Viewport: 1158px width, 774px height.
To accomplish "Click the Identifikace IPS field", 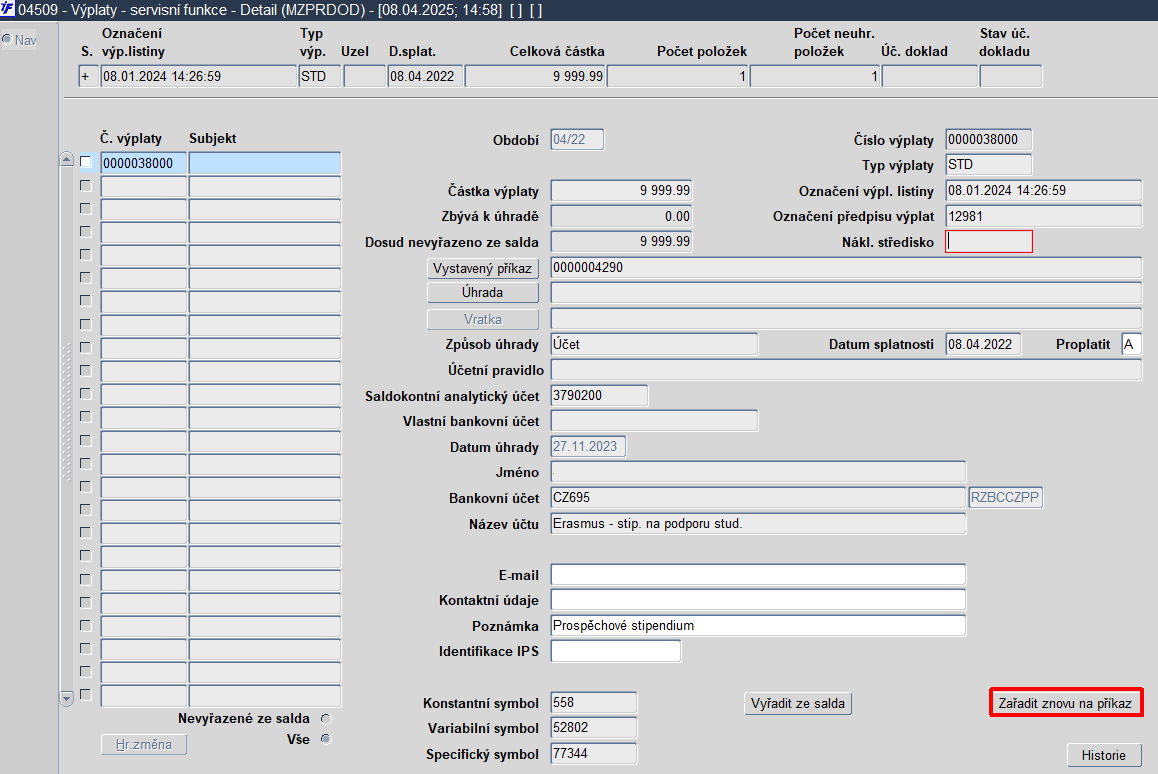I will click(616, 651).
